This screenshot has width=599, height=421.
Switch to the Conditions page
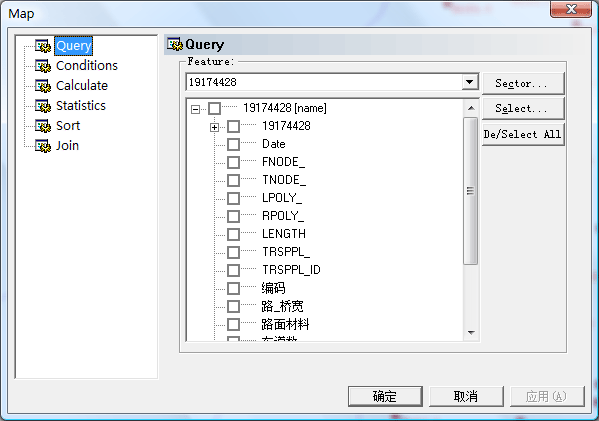[x=87, y=66]
